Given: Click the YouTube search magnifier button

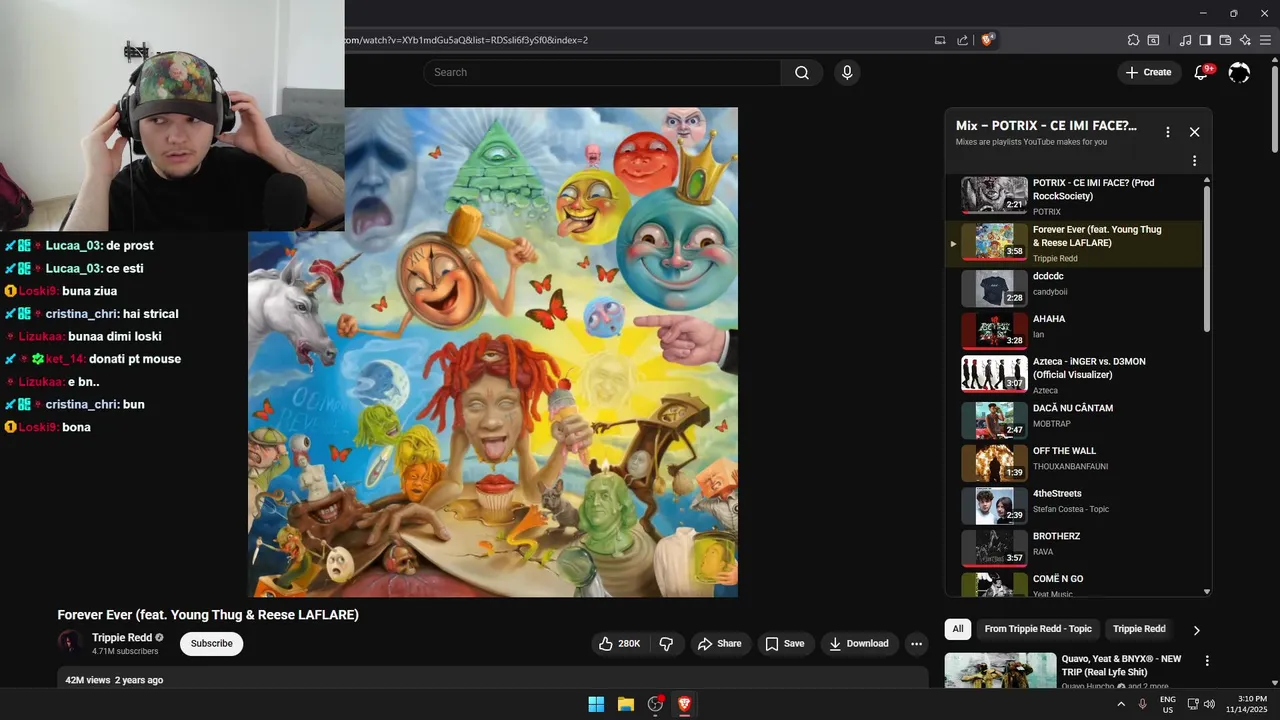Looking at the screenshot, I should click(x=801, y=72).
